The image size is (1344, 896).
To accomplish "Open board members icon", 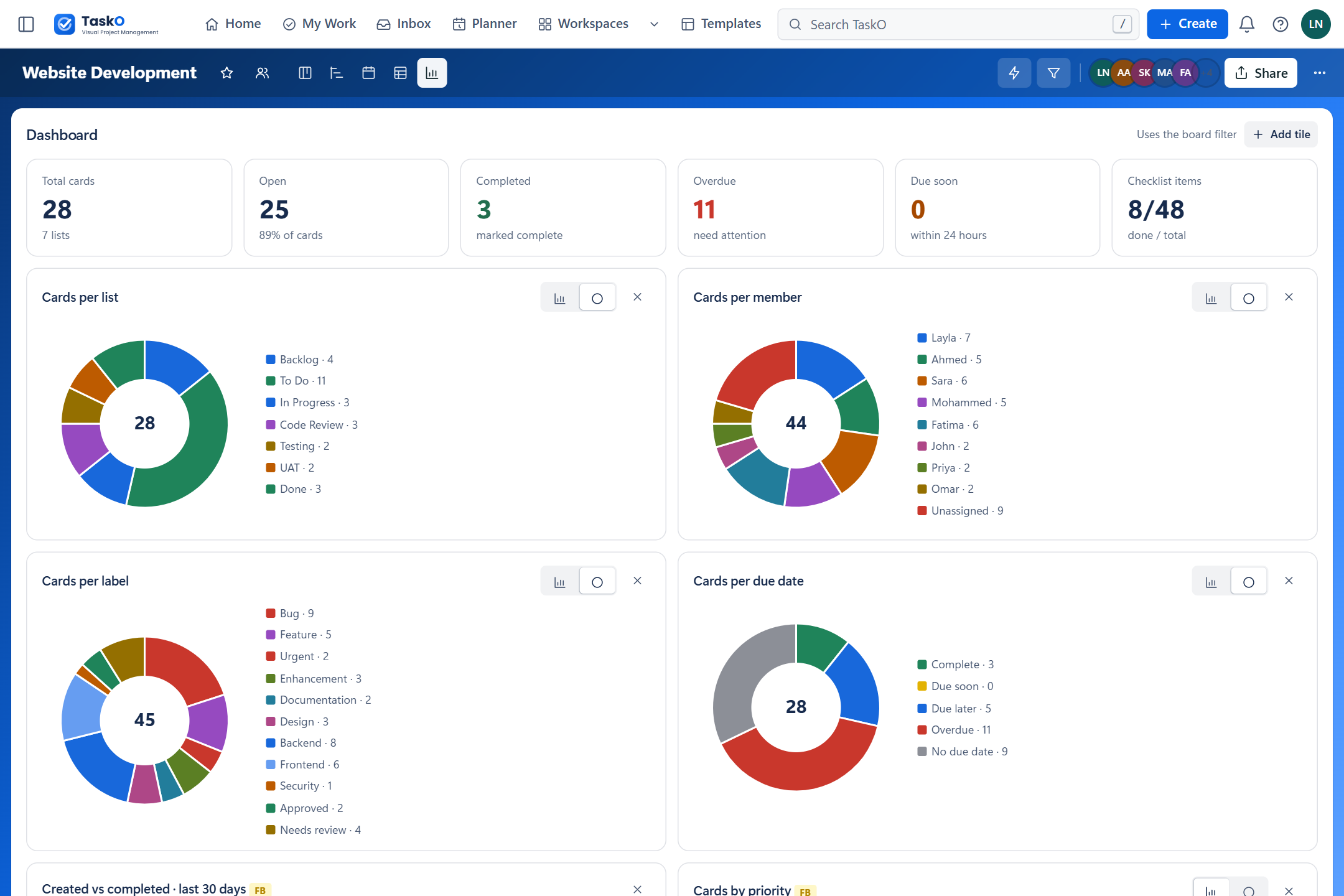I will pyautogui.click(x=263, y=73).
